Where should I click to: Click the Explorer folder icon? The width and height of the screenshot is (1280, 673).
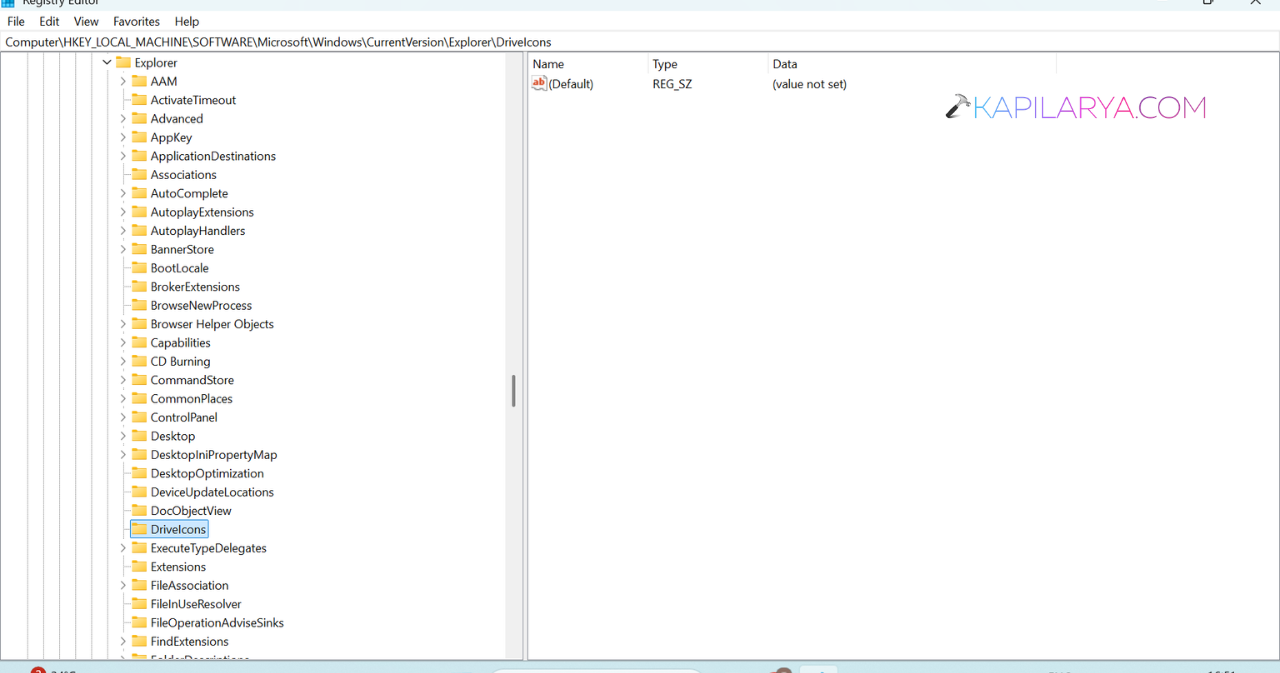point(124,63)
